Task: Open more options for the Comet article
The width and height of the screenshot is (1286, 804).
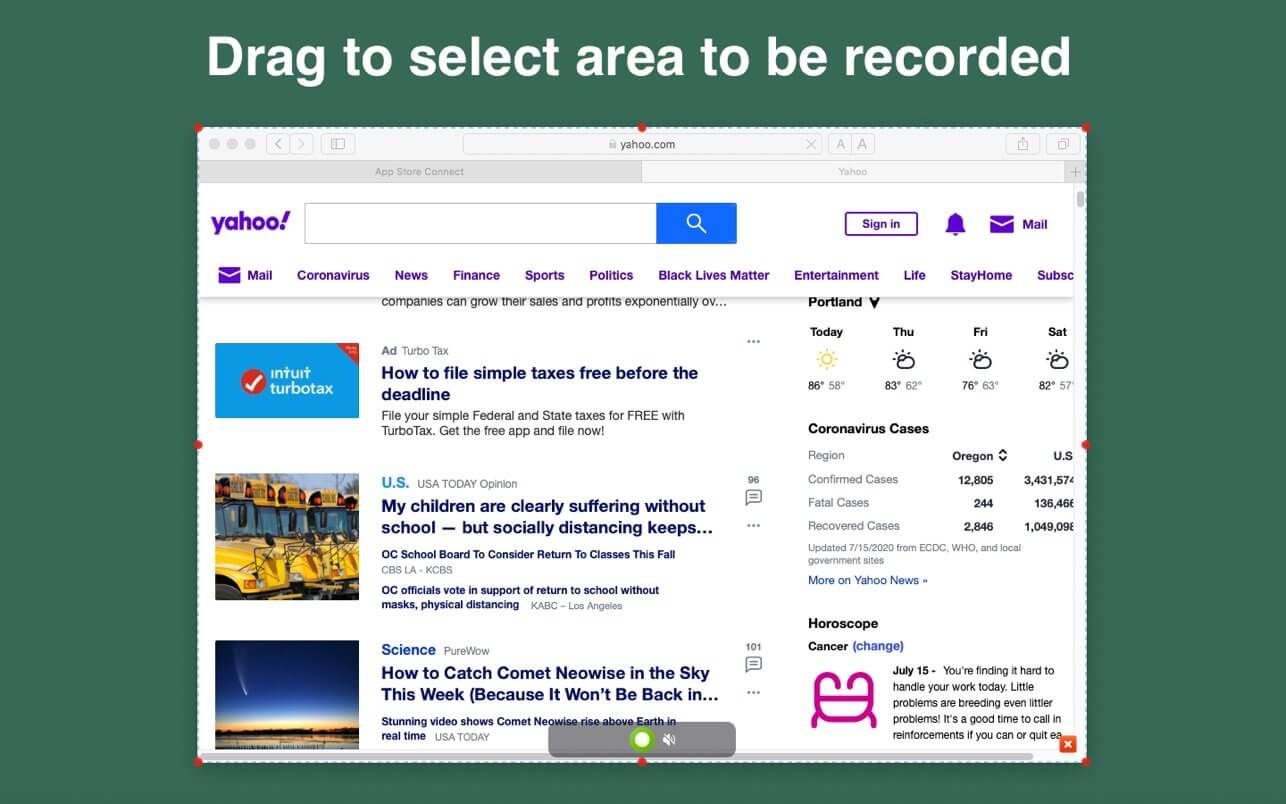Action: point(753,692)
